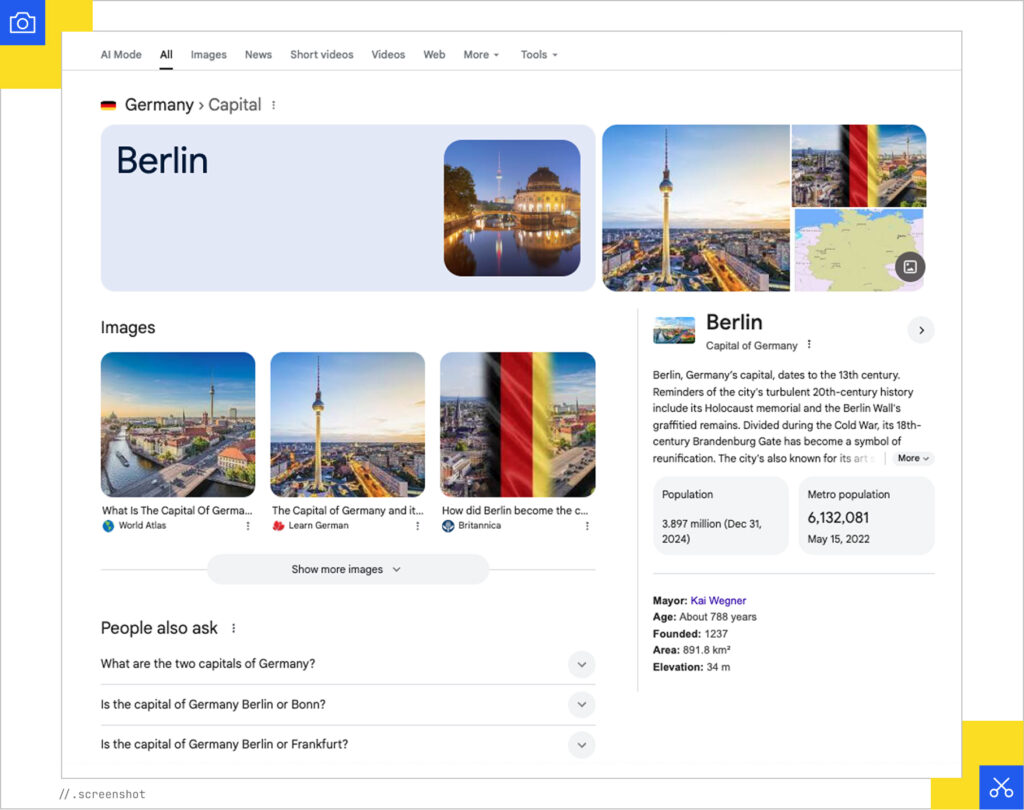The width and height of the screenshot is (1024, 810).
Task: Expand the question about Germany's two capitals
Action: click(581, 664)
